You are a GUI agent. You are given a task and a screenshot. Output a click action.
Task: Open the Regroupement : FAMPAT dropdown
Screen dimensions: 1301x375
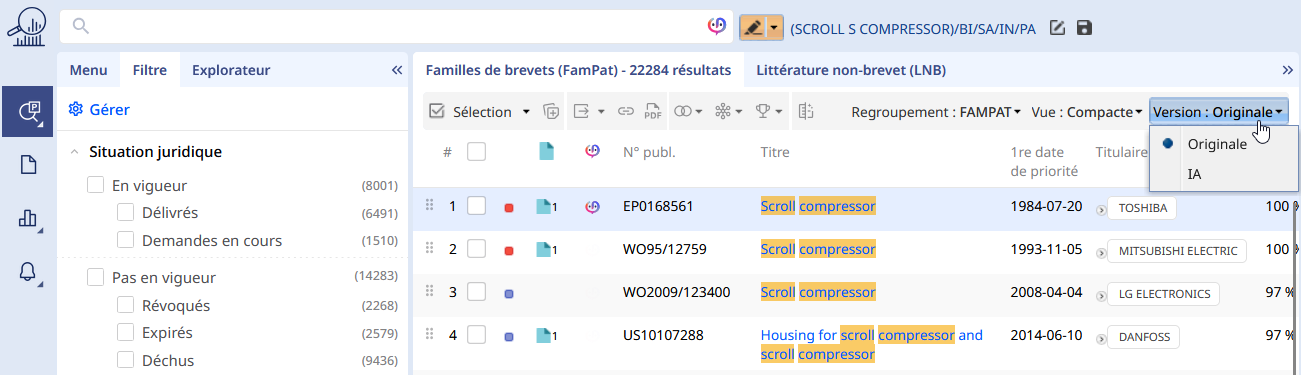point(936,112)
